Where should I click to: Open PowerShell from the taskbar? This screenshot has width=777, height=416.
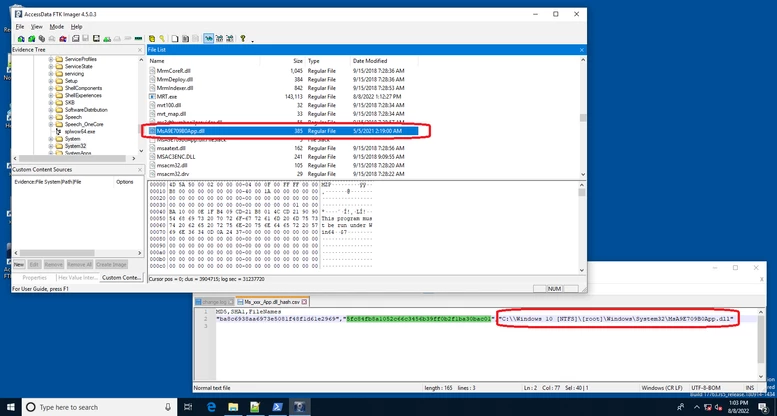tap(277, 407)
